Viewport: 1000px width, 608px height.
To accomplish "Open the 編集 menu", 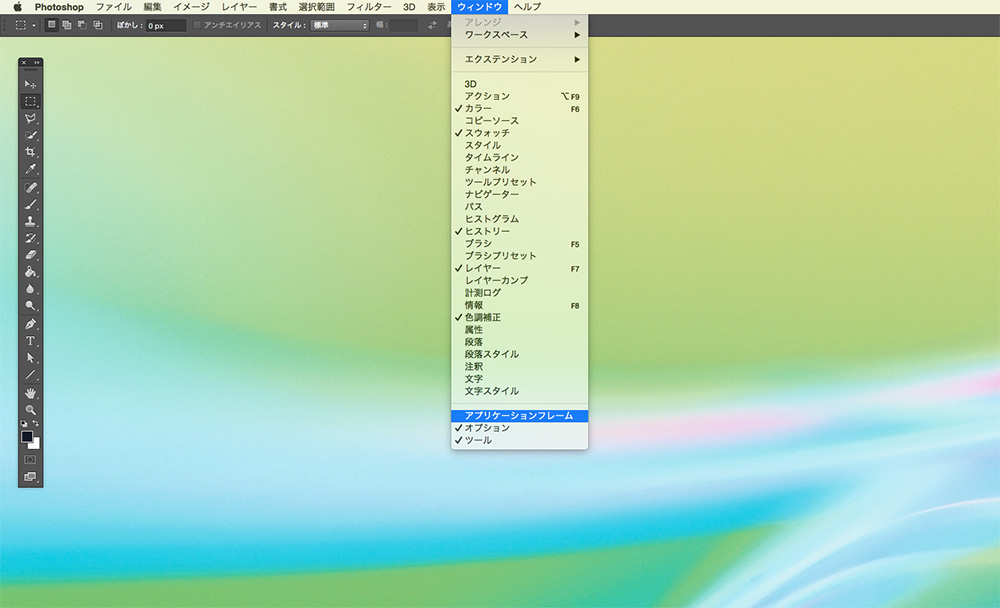I will coord(152,7).
